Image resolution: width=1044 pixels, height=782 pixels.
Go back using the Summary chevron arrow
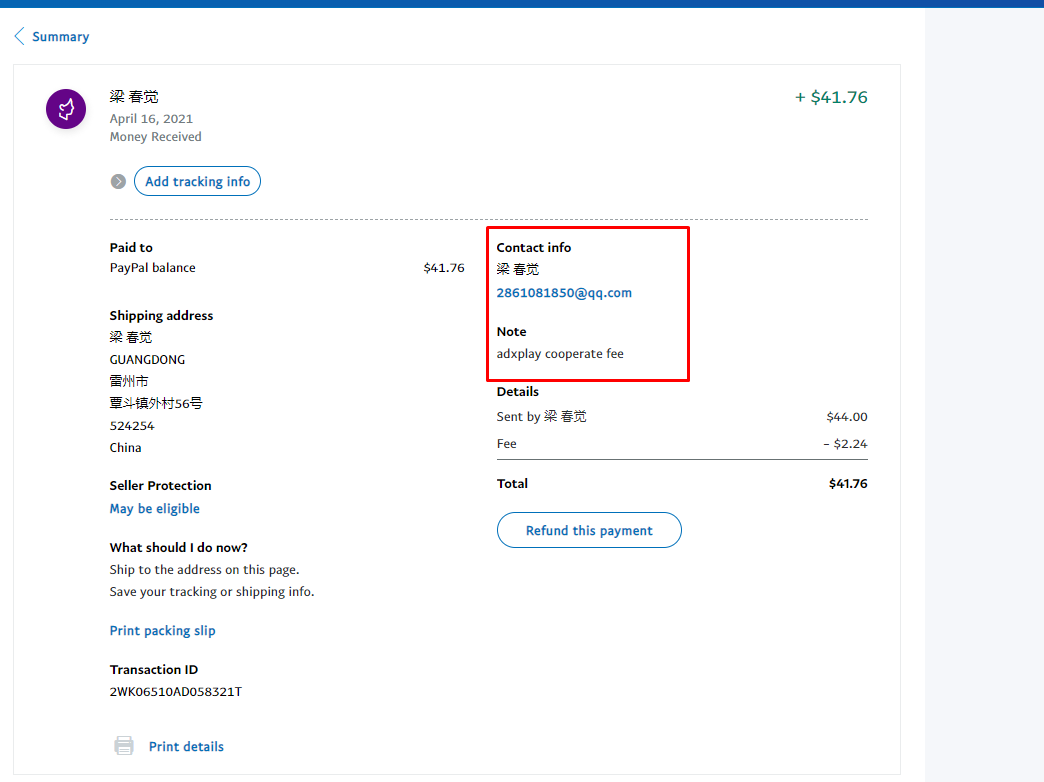click(x=19, y=36)
